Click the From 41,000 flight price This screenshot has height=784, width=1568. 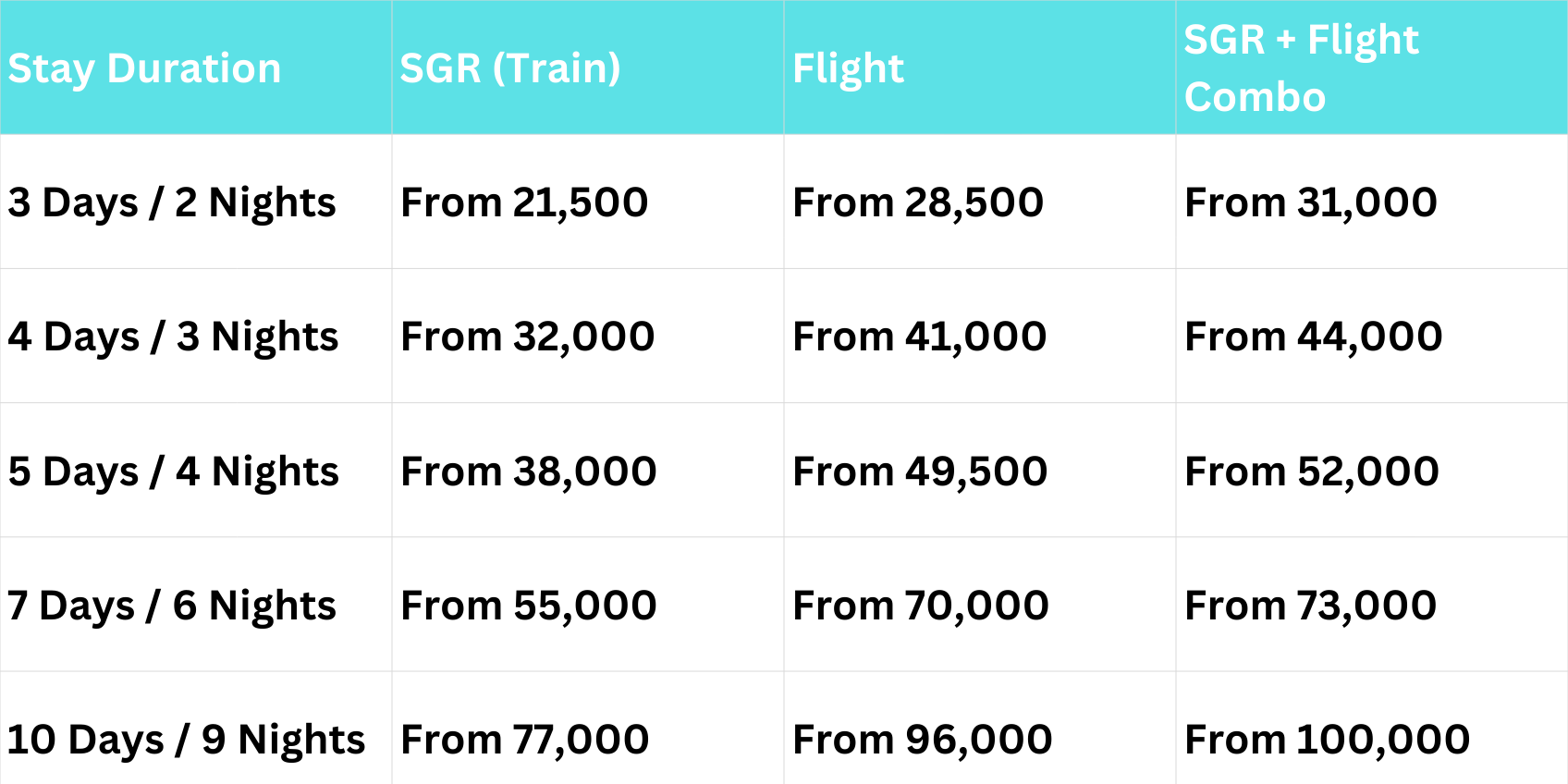(919, 337)
